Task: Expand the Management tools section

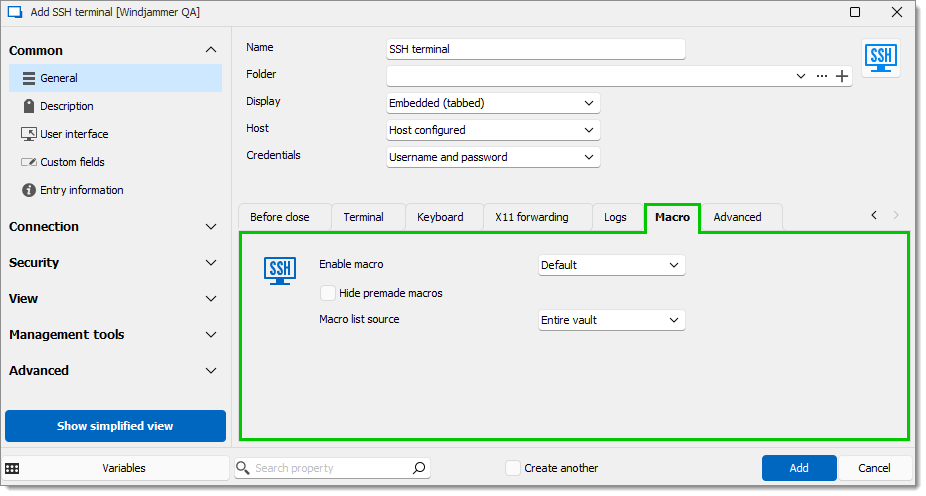Action: click(x=211, y=335)
